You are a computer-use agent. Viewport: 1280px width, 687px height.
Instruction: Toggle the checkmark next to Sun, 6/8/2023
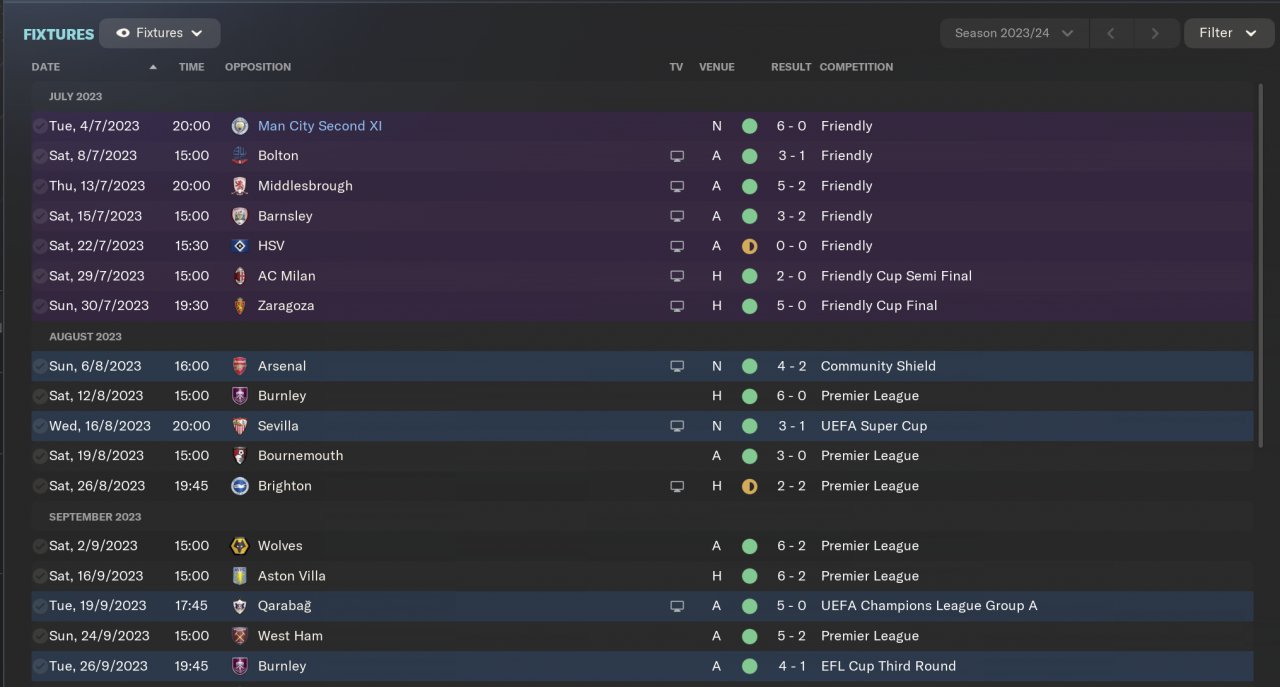(39, 366)
